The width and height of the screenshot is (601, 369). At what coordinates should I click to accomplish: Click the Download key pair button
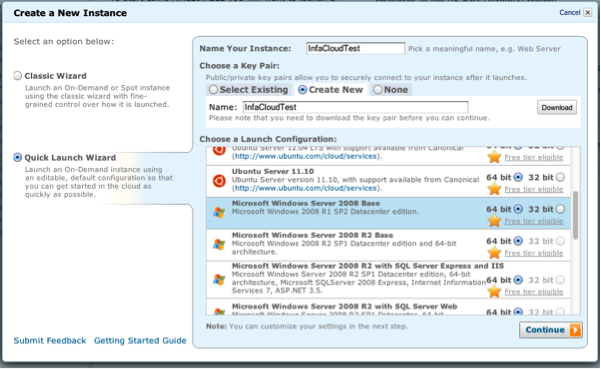tap(557, 108)
